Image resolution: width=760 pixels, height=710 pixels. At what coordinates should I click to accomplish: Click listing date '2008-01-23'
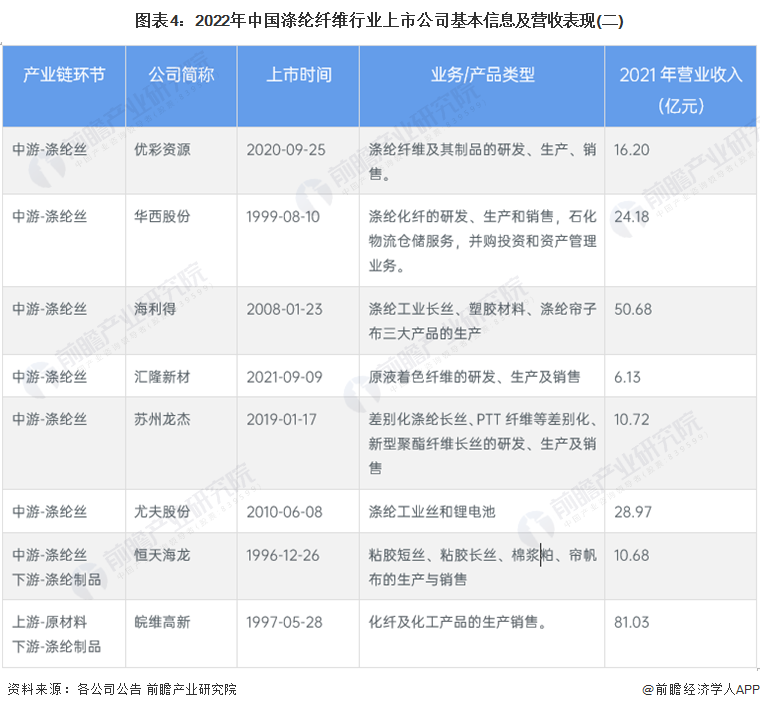click(285, 309)
